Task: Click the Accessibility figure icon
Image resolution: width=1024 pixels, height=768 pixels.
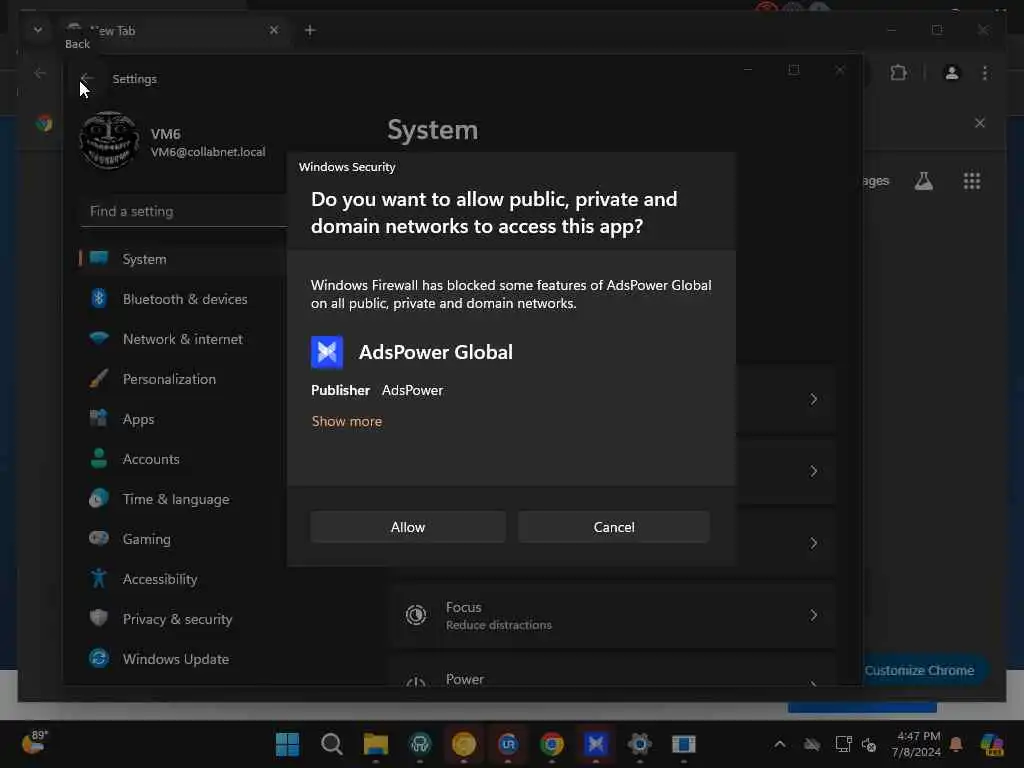Action: click(99, 579)
